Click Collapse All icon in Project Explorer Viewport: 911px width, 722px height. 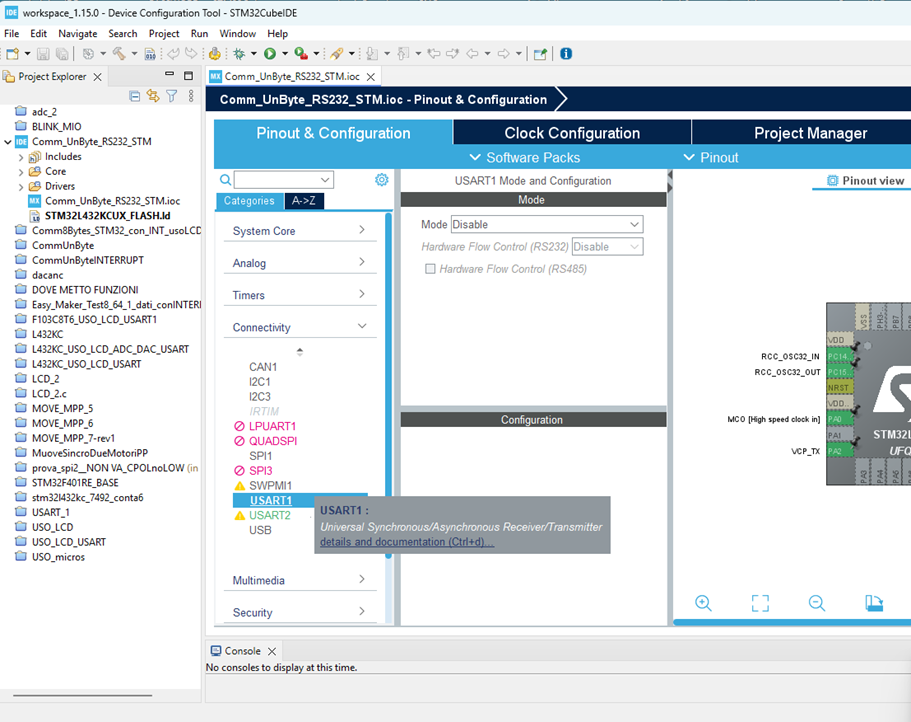tap(135, 96)
